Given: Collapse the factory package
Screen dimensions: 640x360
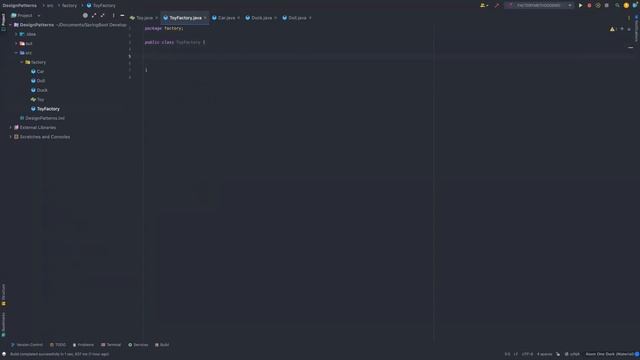Looking at the screenshot, I should 22,62.
